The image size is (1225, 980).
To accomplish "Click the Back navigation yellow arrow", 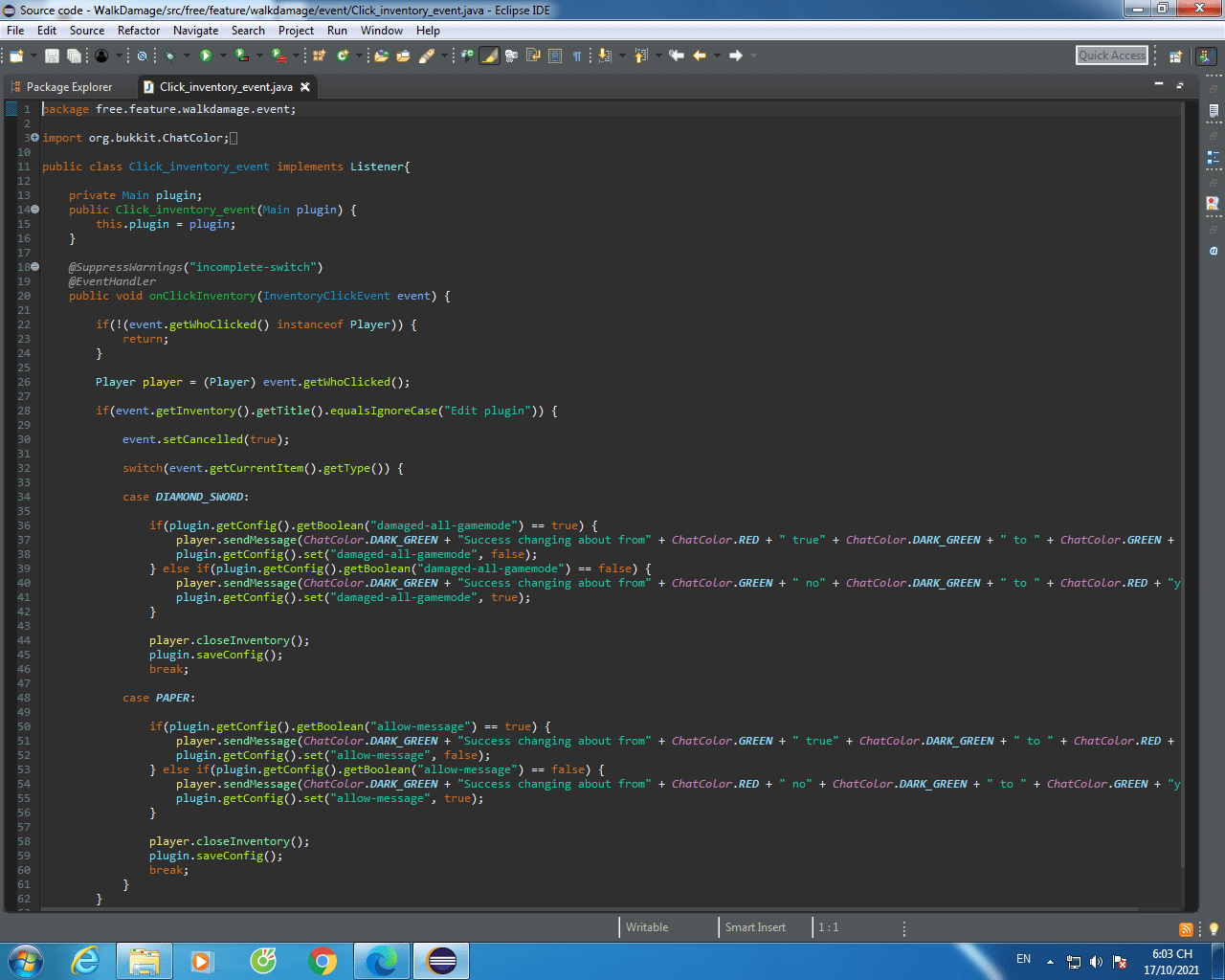I will coord(700,56).
